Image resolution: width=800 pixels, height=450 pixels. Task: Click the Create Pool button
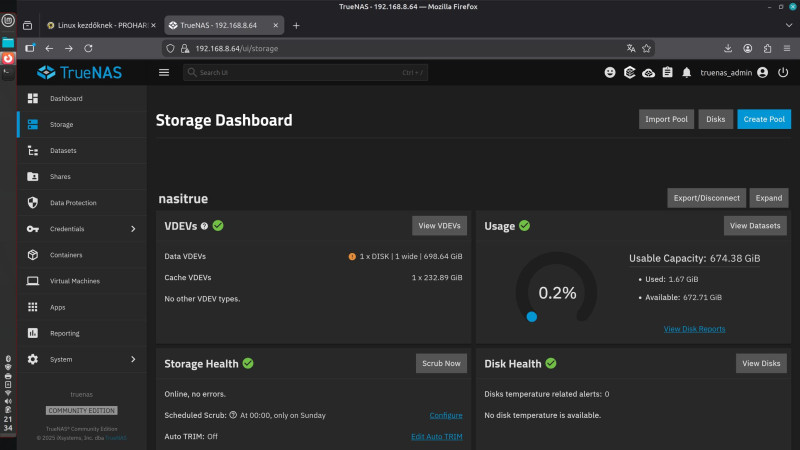click(764, 119)
